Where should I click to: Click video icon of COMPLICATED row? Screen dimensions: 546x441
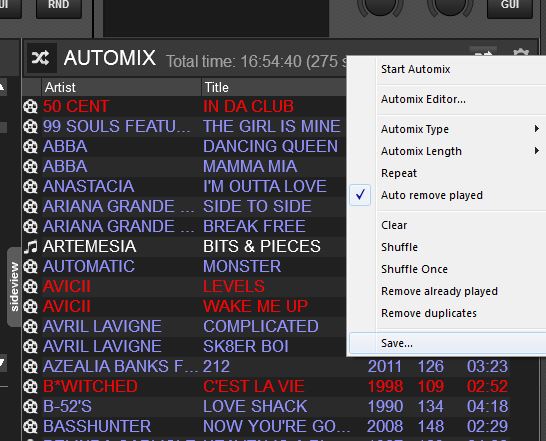pyautogui.click(x=31, y=326)
